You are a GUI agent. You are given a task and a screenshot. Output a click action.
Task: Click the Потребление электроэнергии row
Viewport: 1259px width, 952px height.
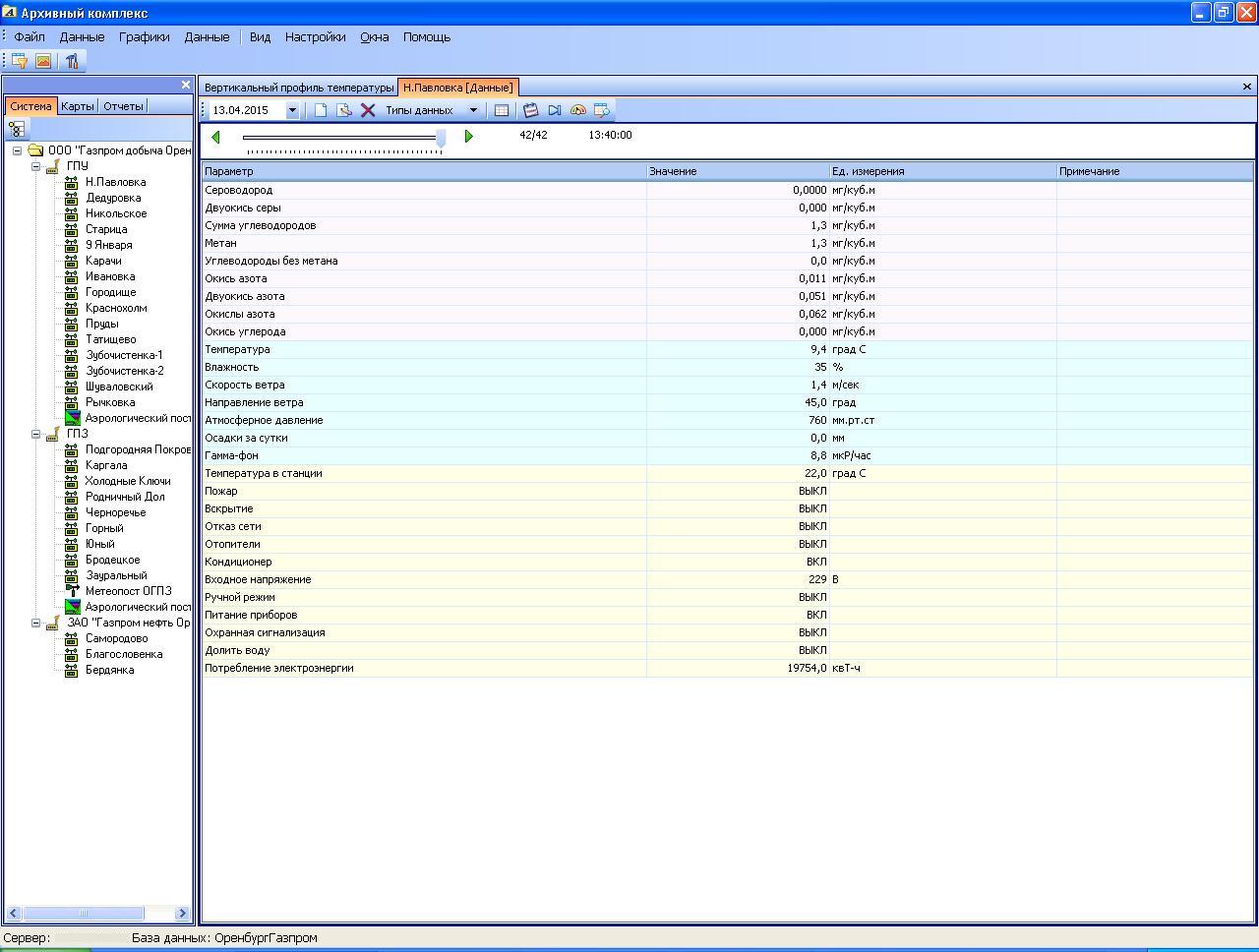pyautogui.click(x=728, y=668)
